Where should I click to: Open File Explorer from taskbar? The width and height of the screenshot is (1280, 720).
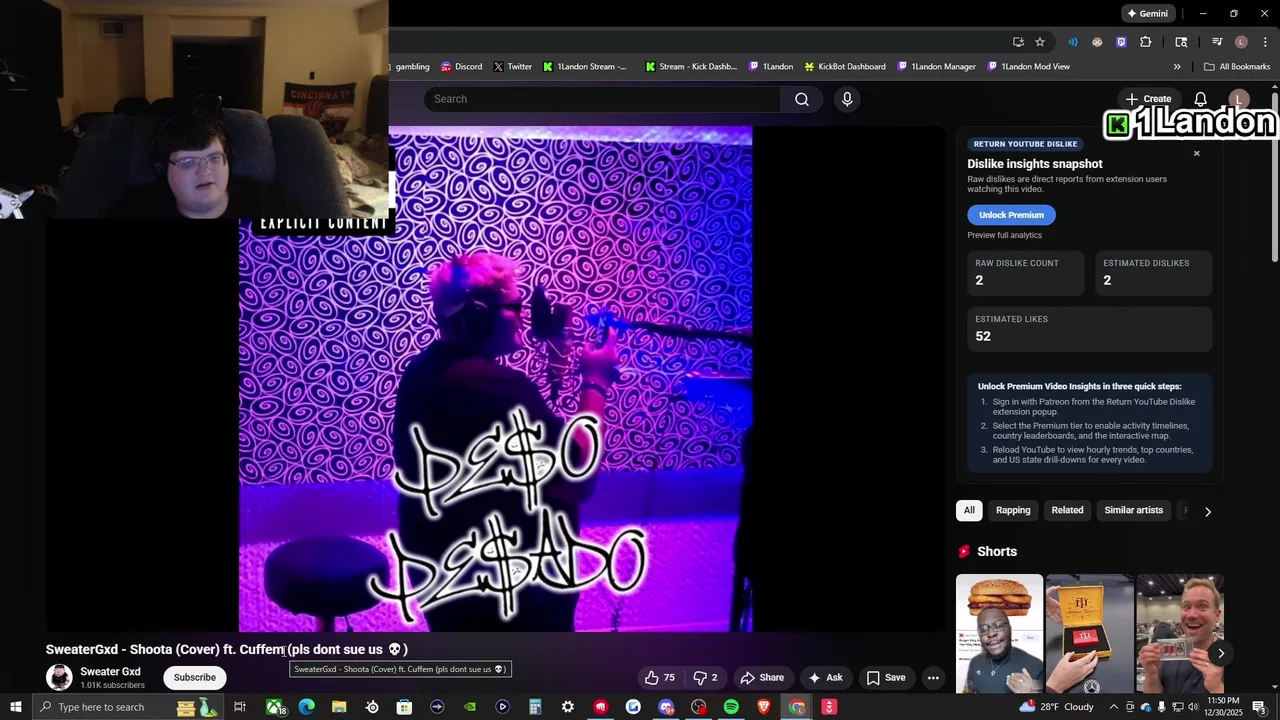coord(339,707)
